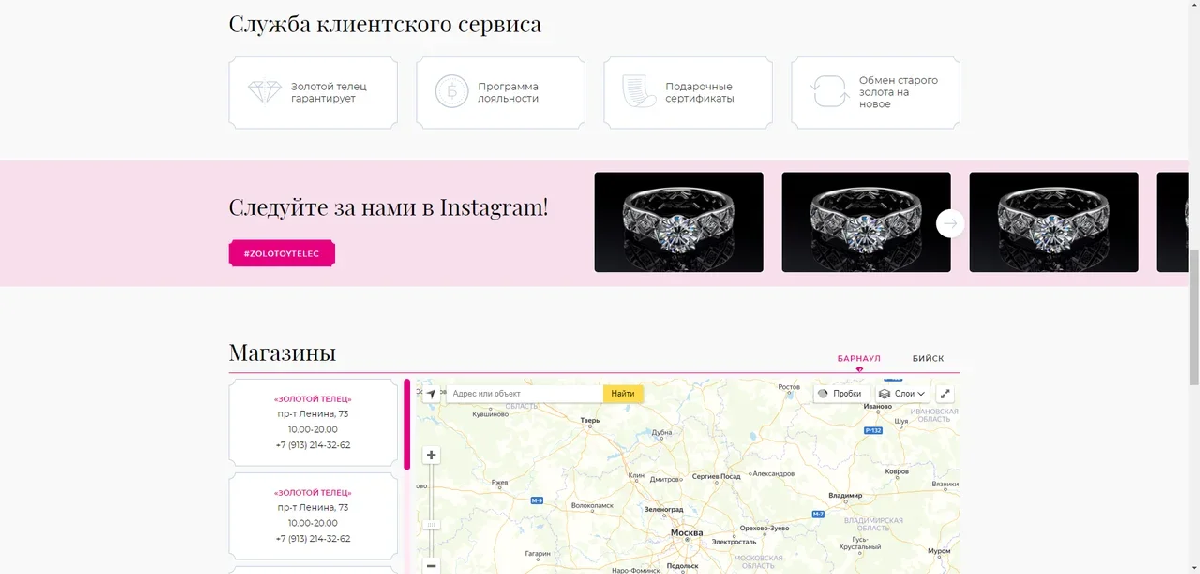Click the Зеленоград label on the map
Image resolution: width=1200 pixels, height=574 pixels.
(664, 509)
